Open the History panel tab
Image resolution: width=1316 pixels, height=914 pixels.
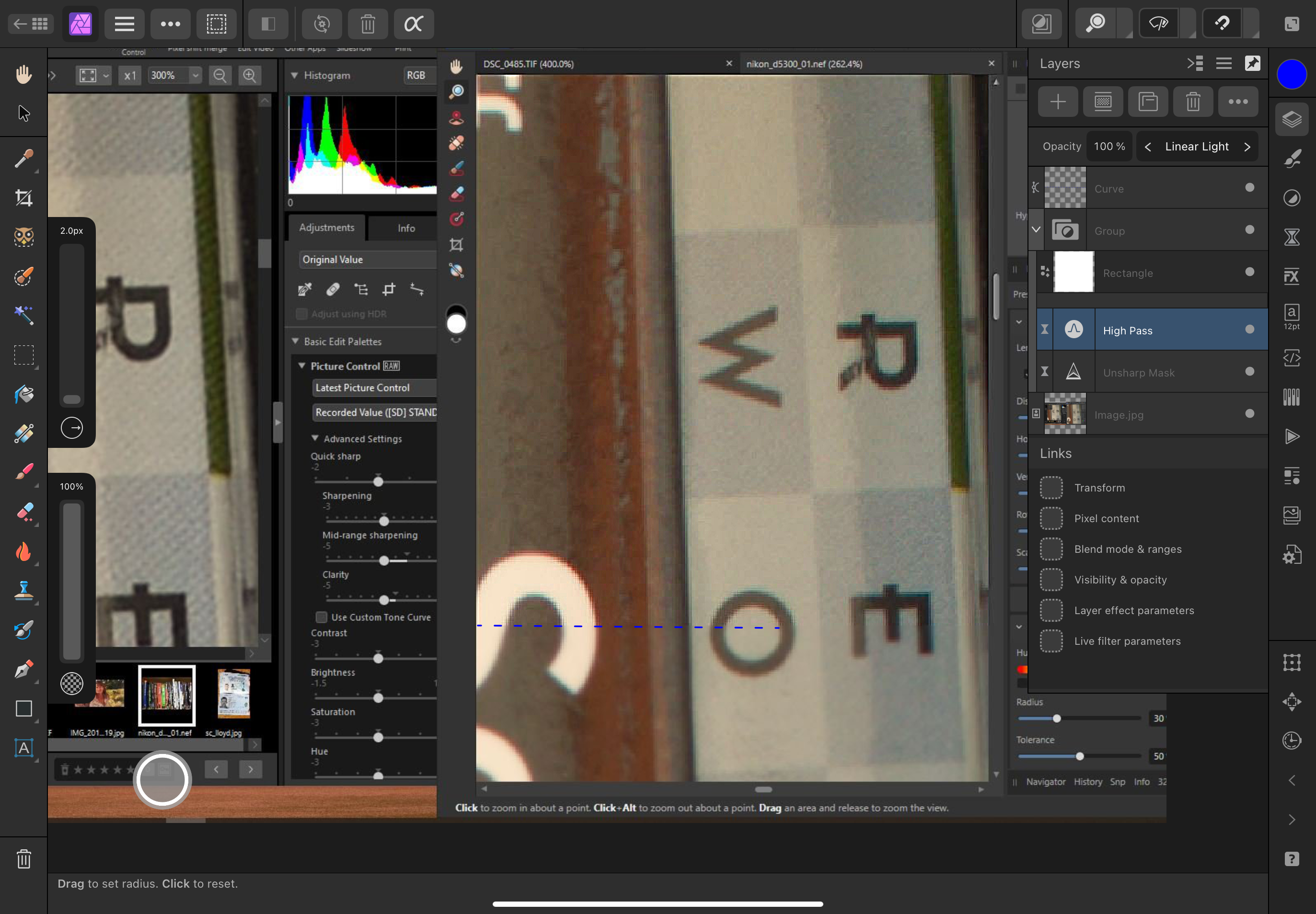tap(1087, 782)
